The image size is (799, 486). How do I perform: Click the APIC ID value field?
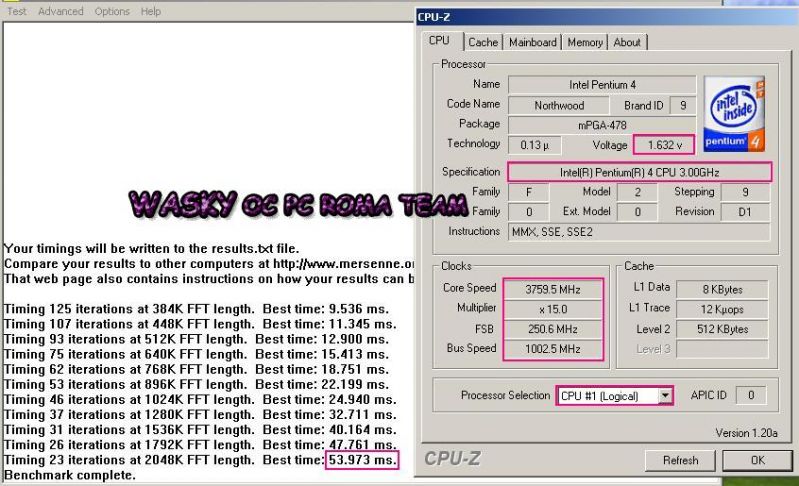(x=751, y=395)
